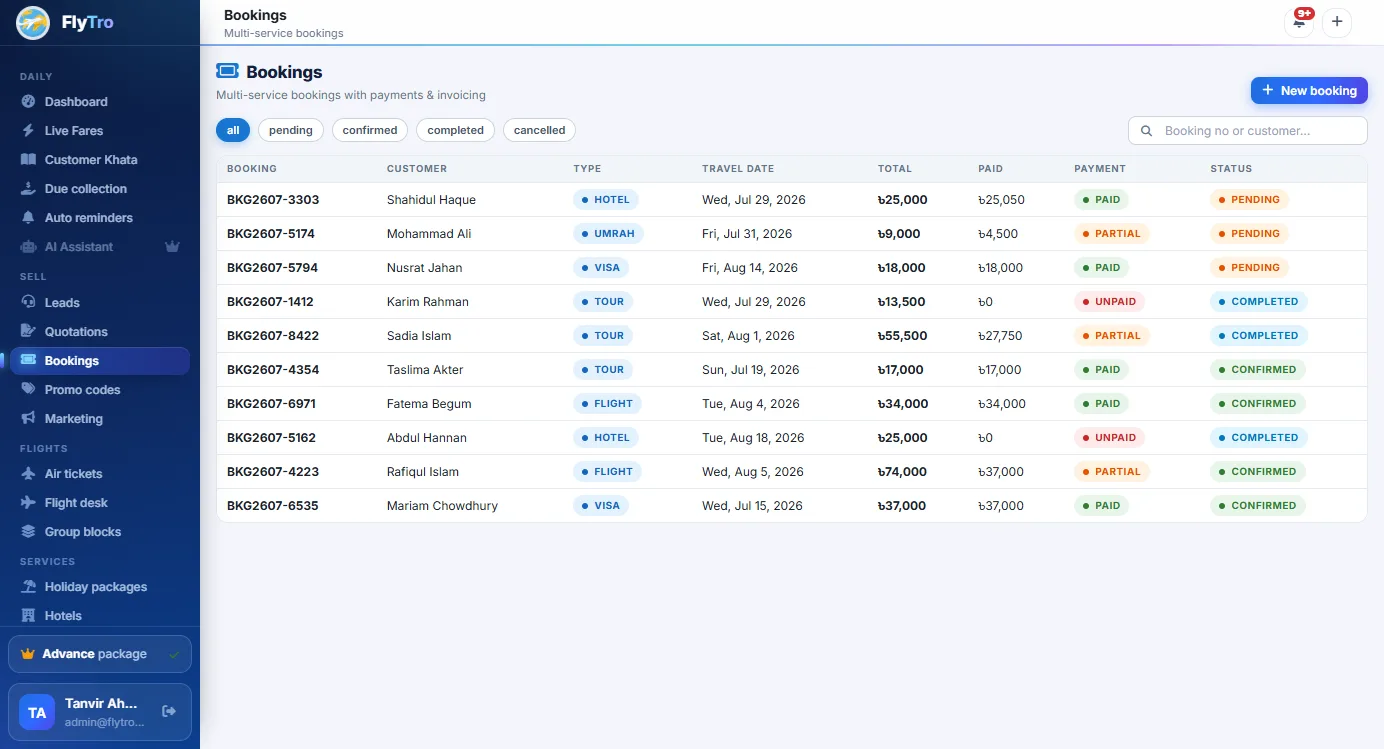Click travel date Sat, Aug 1, 2026
This screenshot has width=1384, height=749.
click(748, 336)
